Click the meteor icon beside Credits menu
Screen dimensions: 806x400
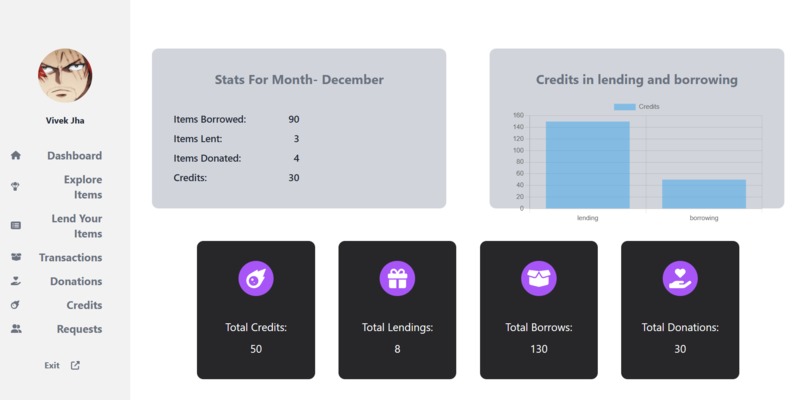pyautogui.click(x=15, y=305)
